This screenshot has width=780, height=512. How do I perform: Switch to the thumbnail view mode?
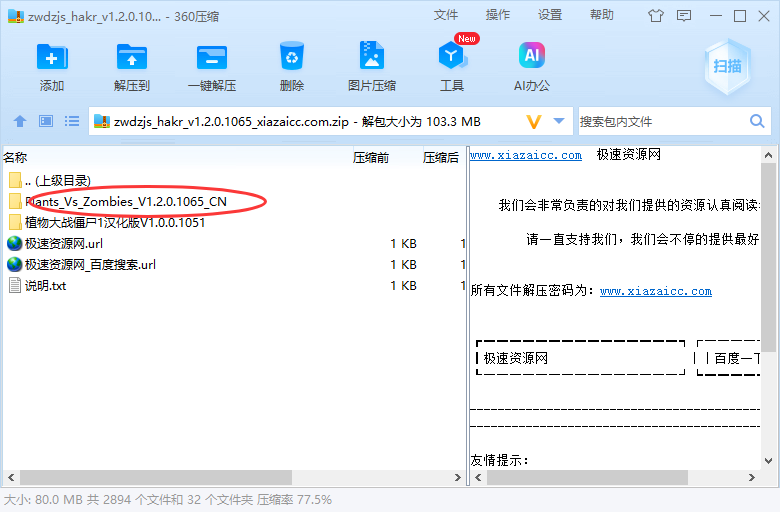46,121
